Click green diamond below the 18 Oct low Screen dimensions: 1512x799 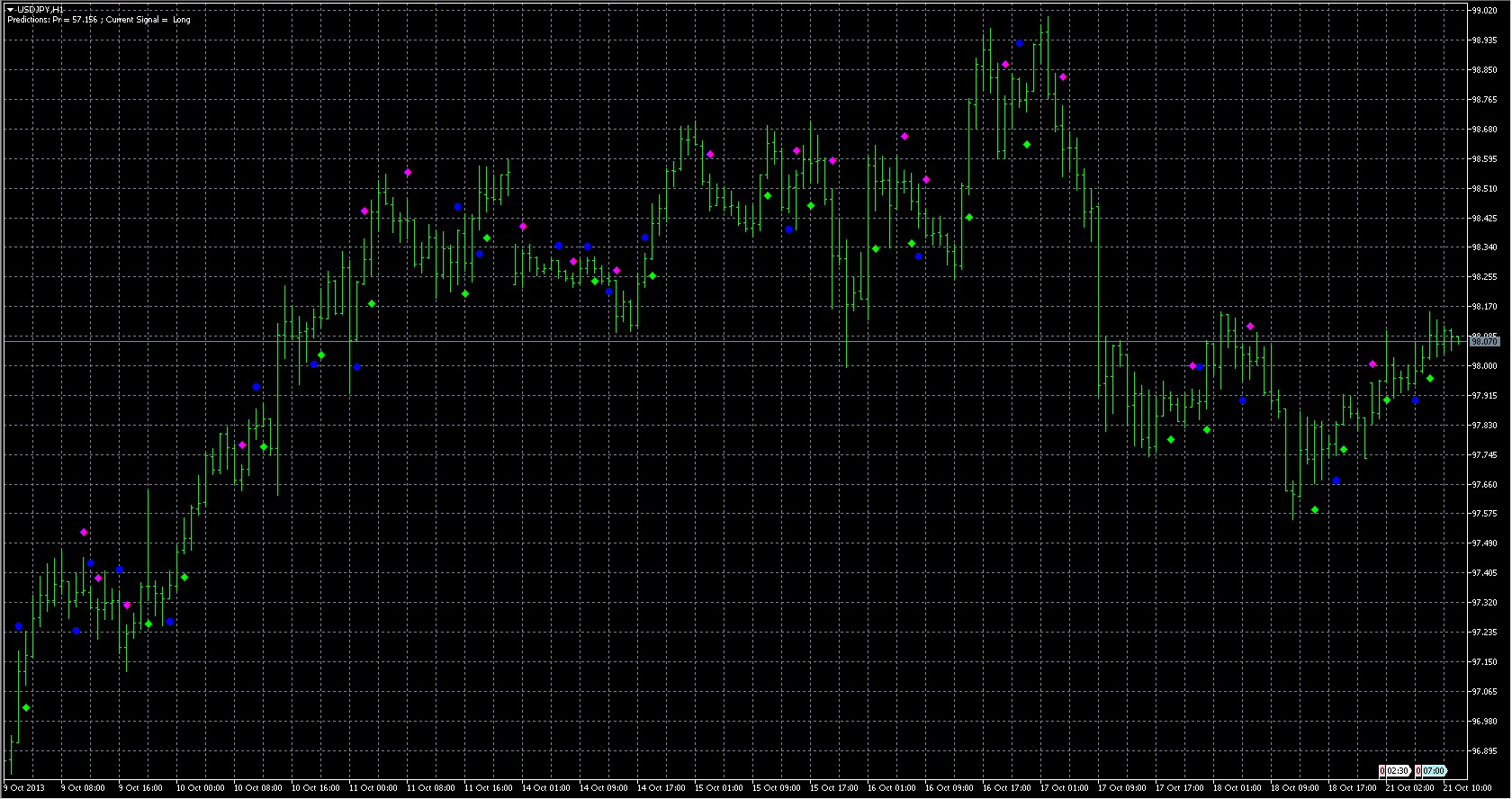click(1315, 510)
